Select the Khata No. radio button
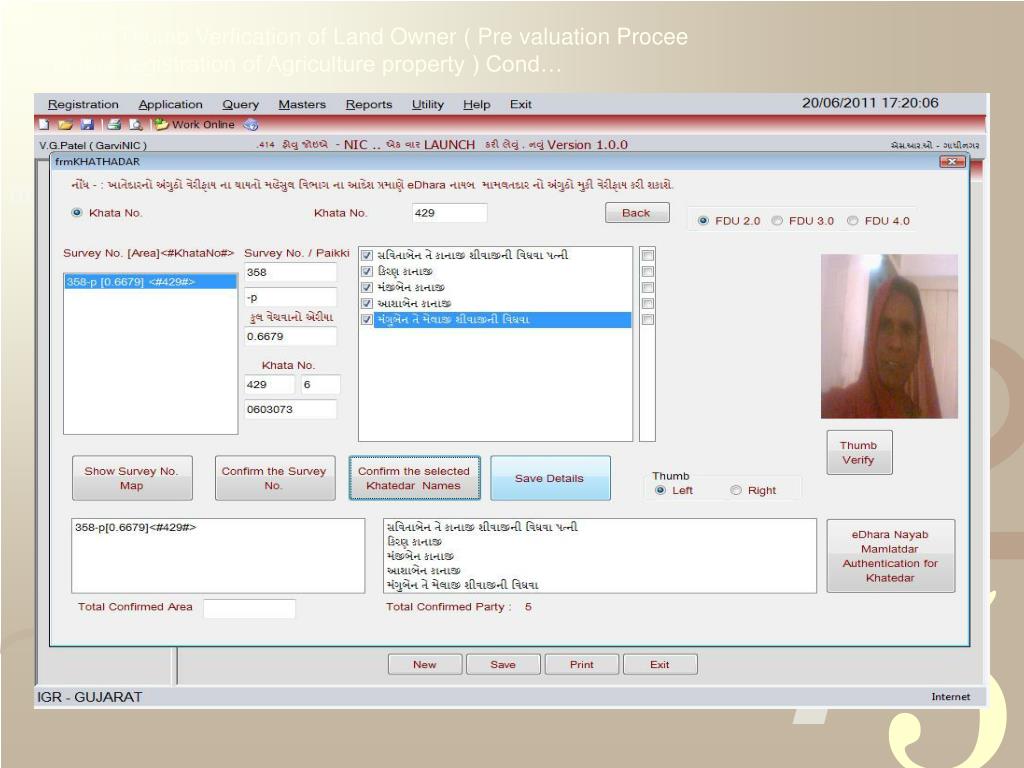1024x768 pixels. coord(76,213)
